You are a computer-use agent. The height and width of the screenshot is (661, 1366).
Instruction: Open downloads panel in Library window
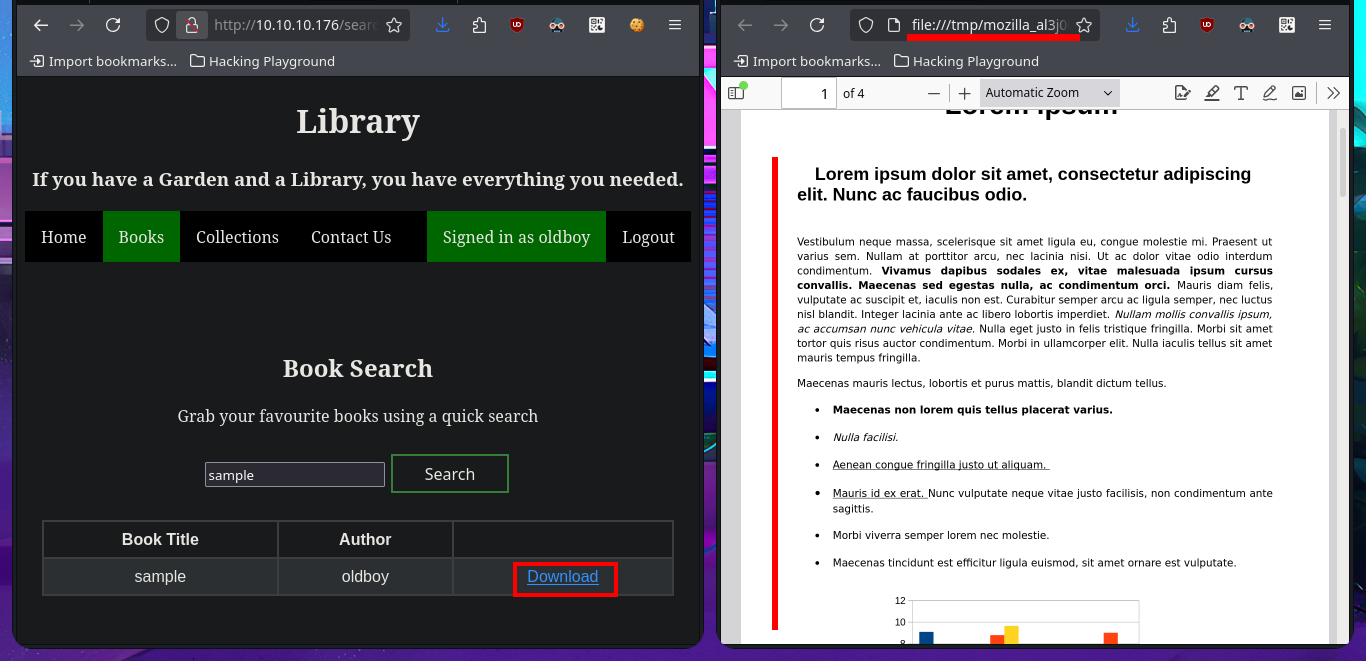pos(443,25)
